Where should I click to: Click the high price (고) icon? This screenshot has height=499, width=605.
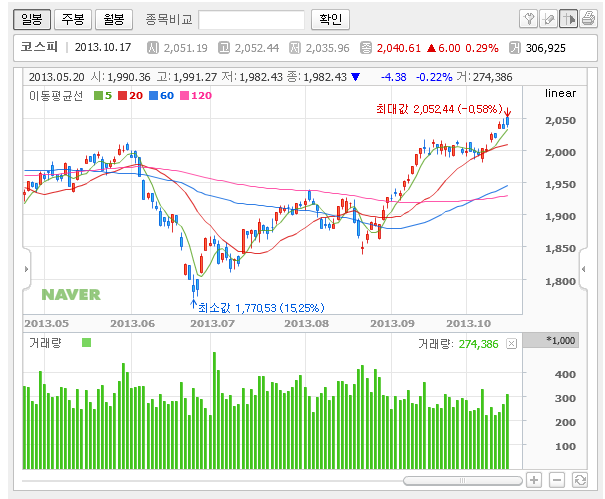click(x=224, y=48)
